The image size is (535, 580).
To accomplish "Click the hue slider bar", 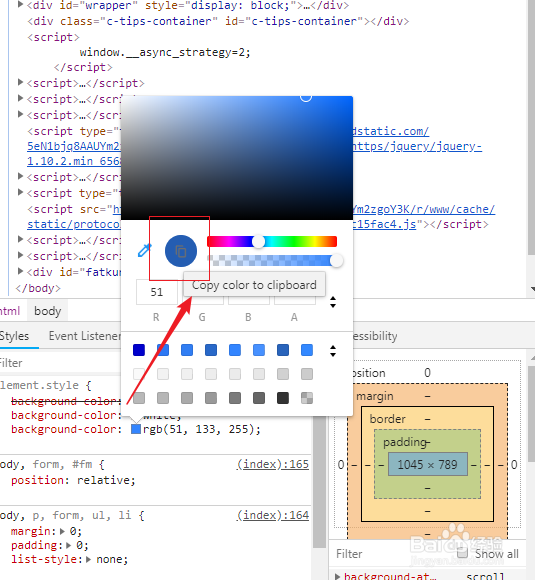I will pos(272,242).
